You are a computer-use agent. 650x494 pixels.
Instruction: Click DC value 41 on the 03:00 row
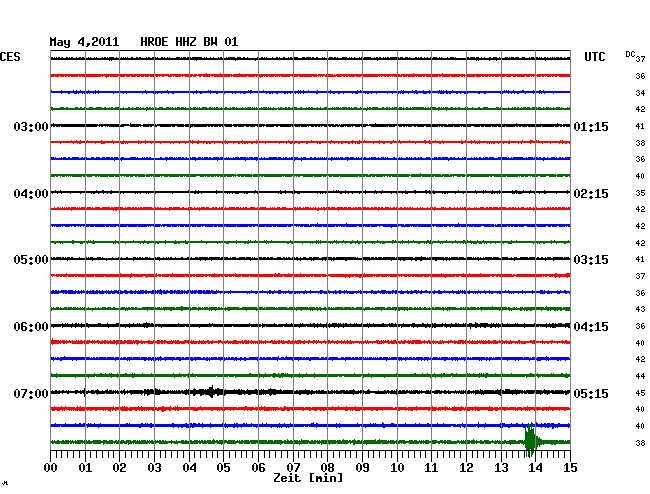pyautogui.click(x=640, y=126)
